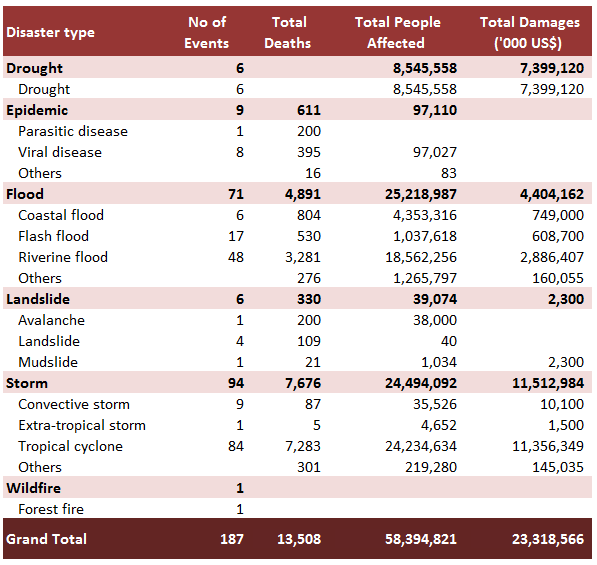Viewport: 597px width, 565px height.
Task: Click the Coastal flood affected value 4,353,316
Action: click(425, 215)
